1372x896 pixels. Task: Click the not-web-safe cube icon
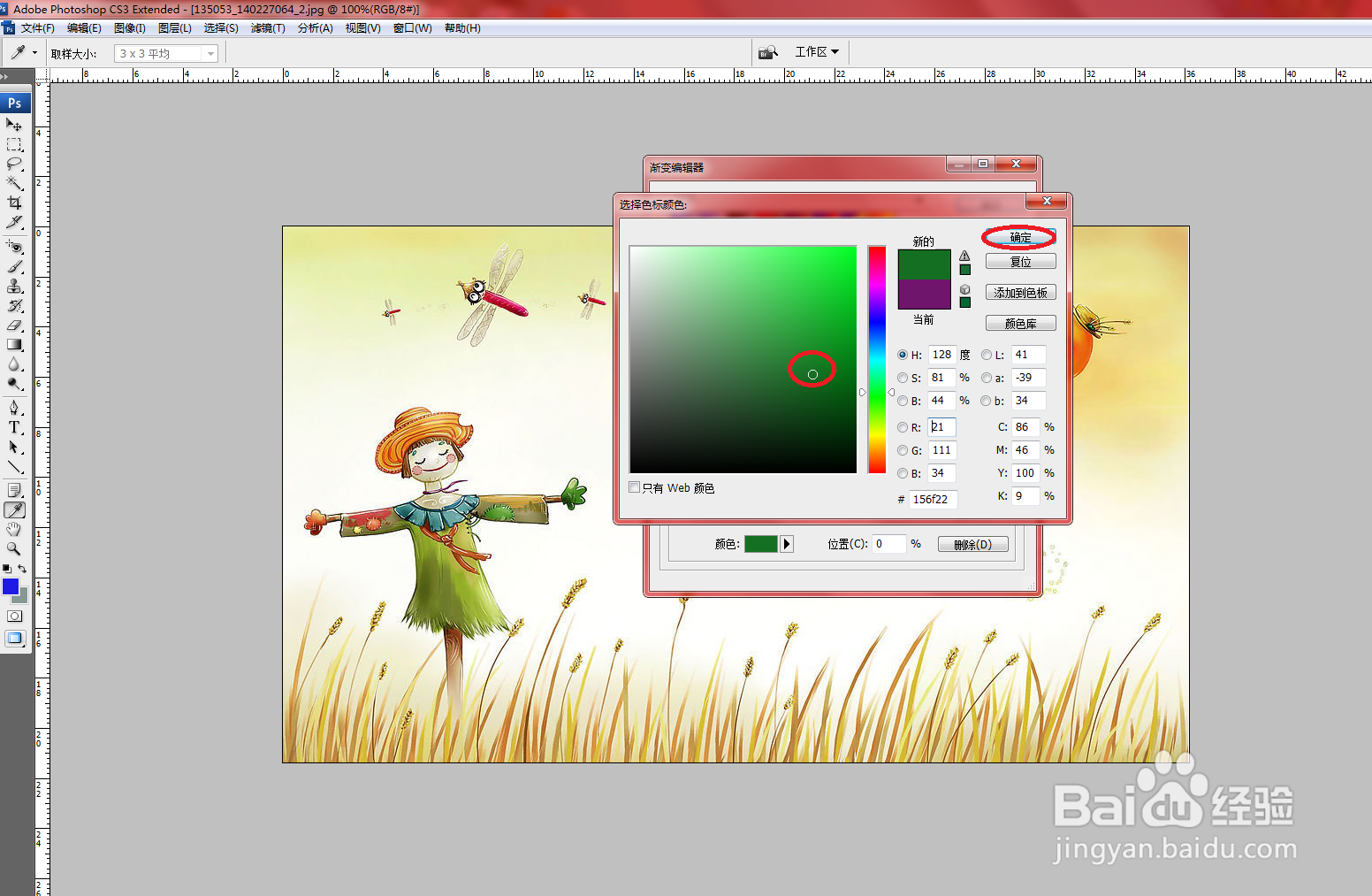click(964, 289)
